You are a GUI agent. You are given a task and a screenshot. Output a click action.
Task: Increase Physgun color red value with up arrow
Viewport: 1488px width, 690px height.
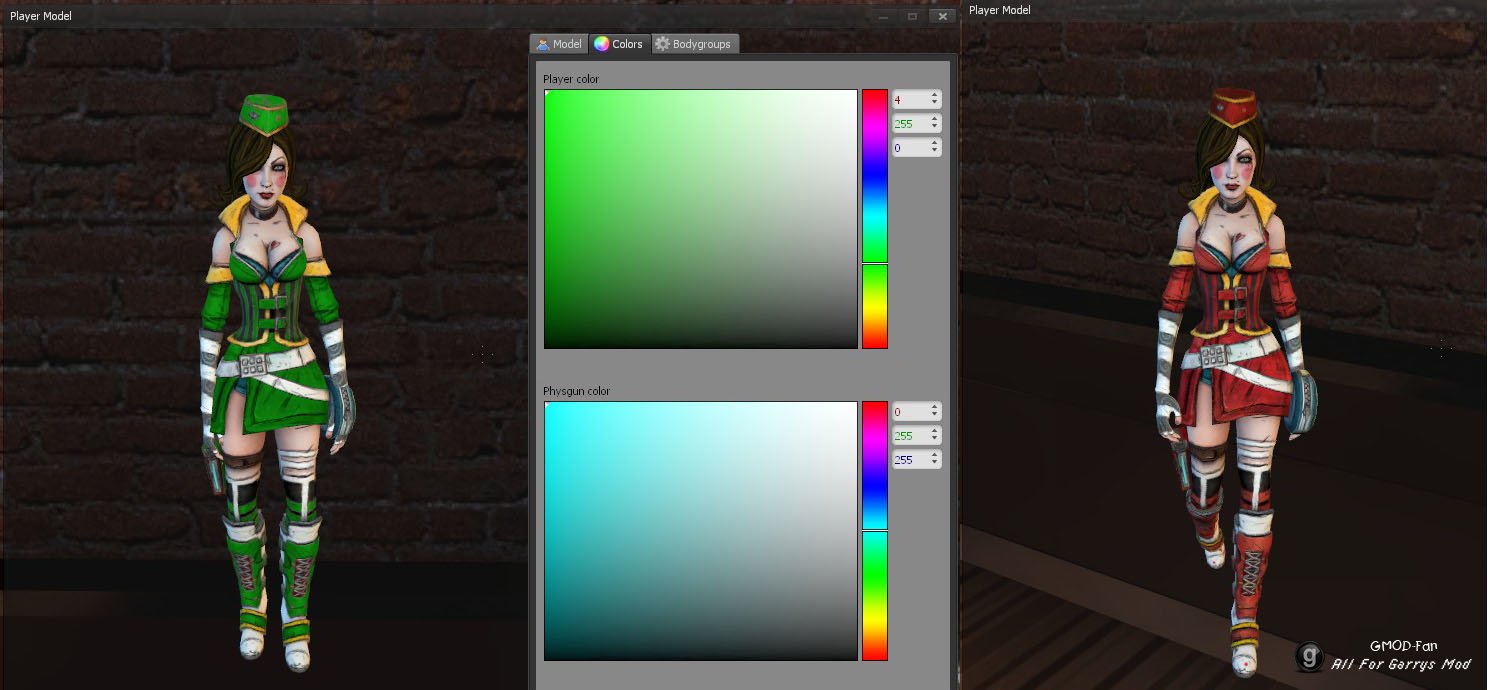pyautogui.click(x=935, y=407)
